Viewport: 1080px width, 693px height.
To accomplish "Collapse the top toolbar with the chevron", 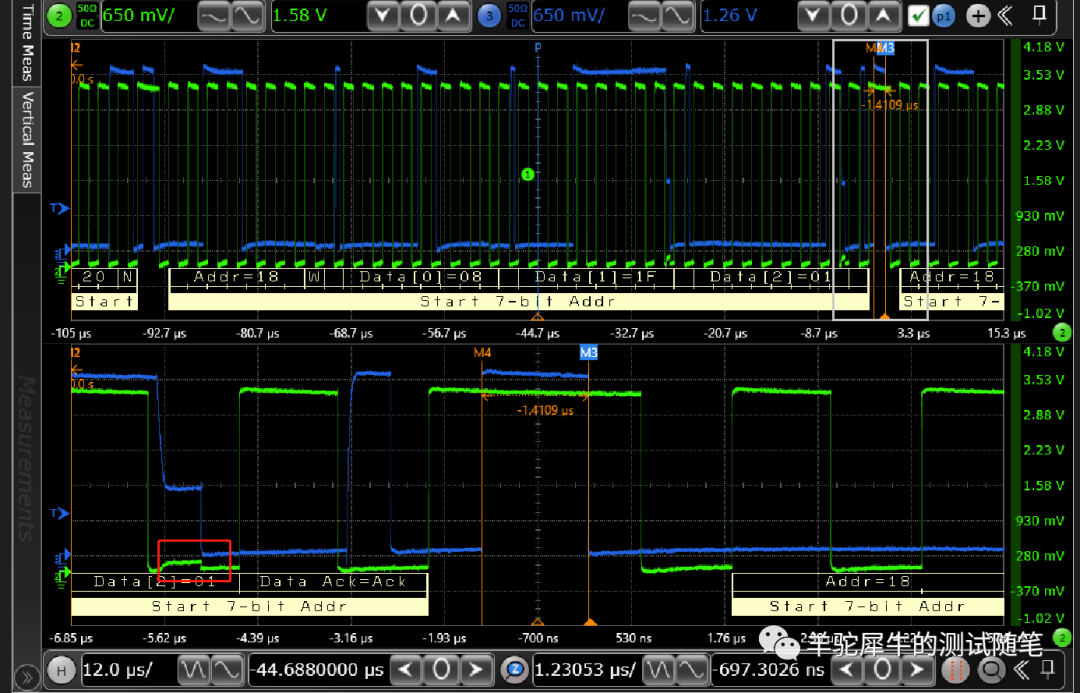I will click(1006, 15).
